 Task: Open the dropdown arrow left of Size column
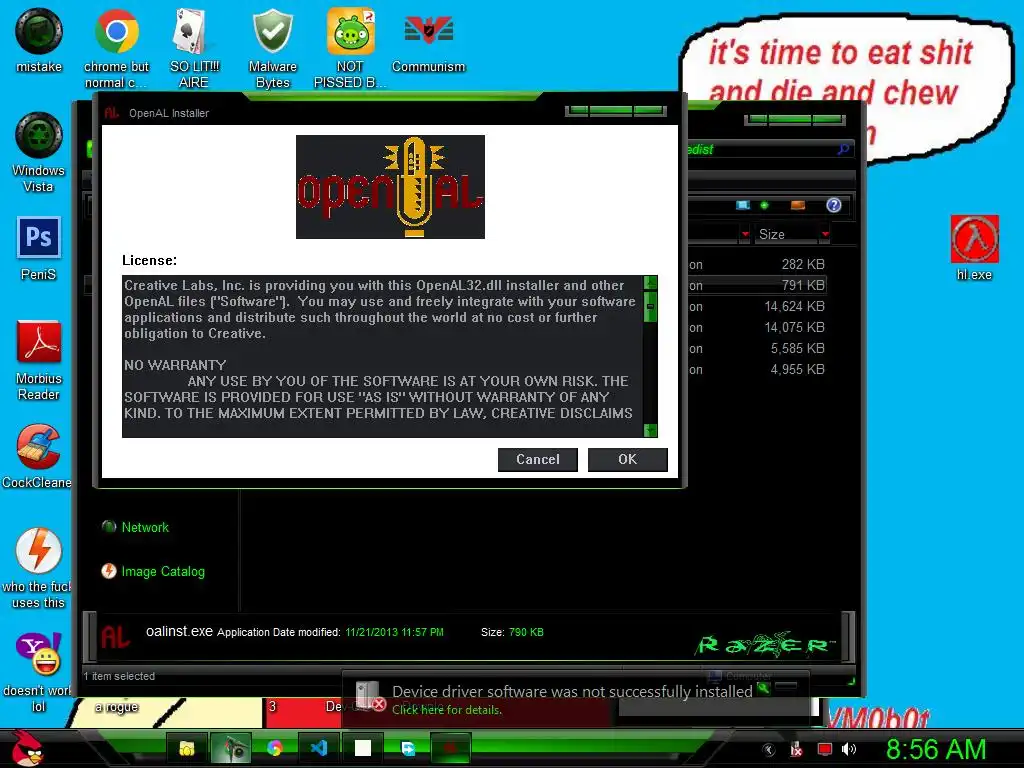click(745, 234)
